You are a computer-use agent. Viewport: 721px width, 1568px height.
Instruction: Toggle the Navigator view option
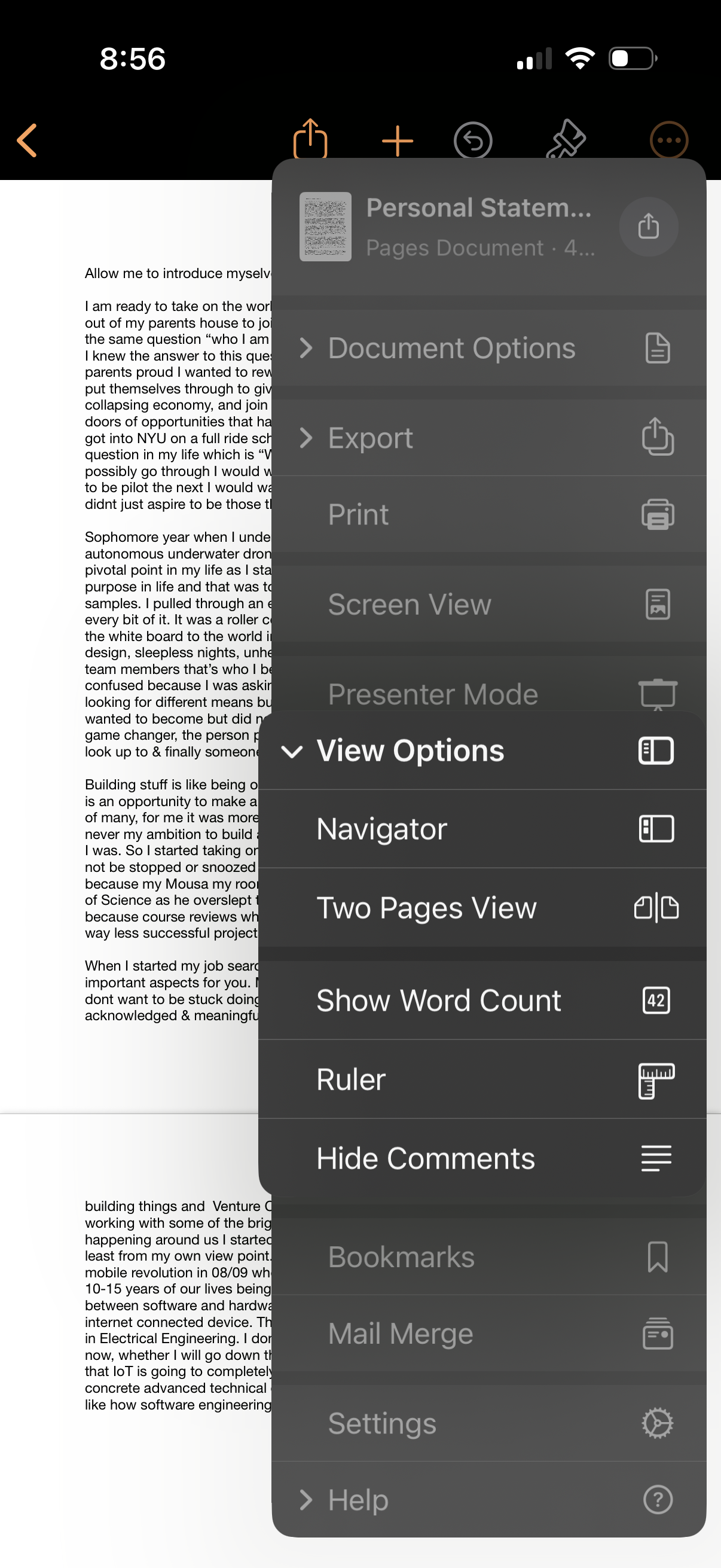tap(482, 829)
